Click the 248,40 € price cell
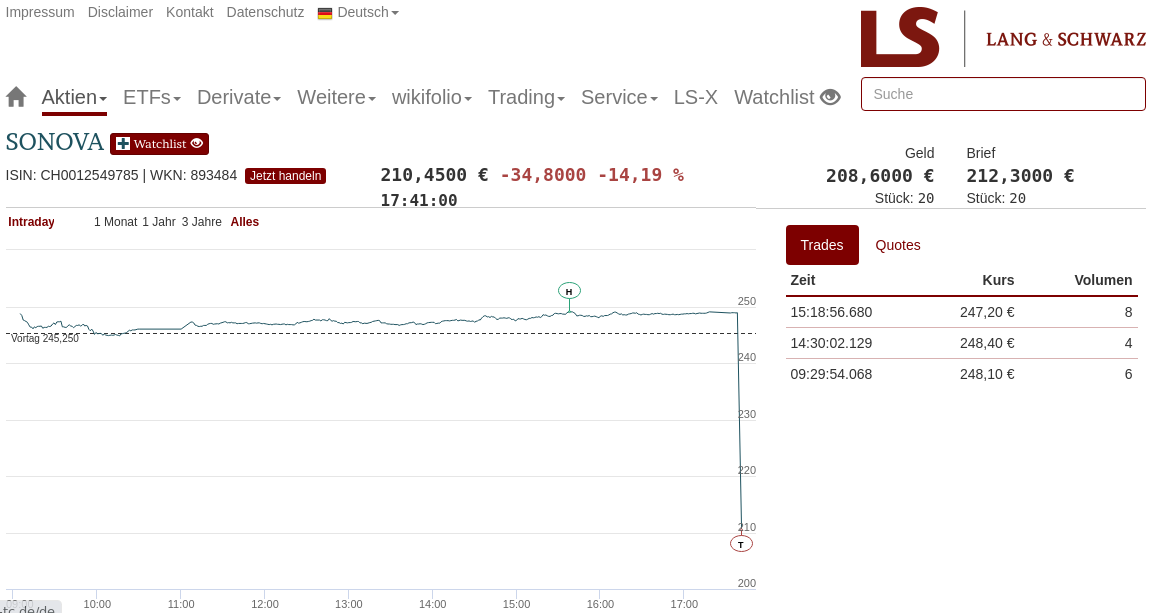 pos(987,343)
